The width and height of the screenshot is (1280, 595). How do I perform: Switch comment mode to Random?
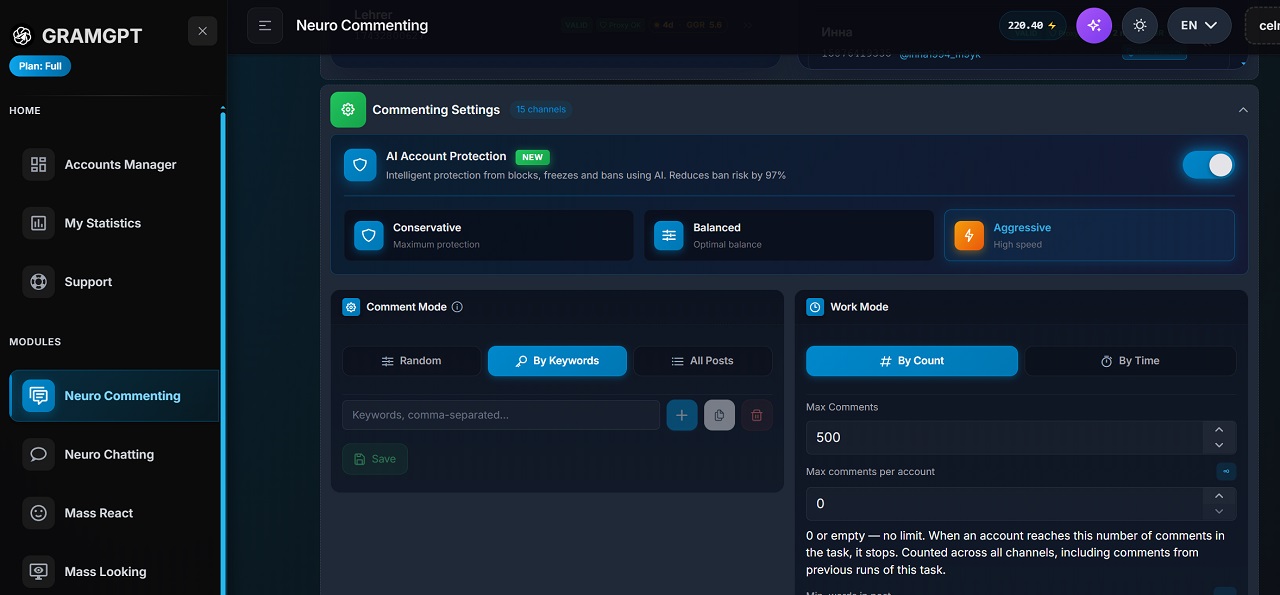click(411, 361)
